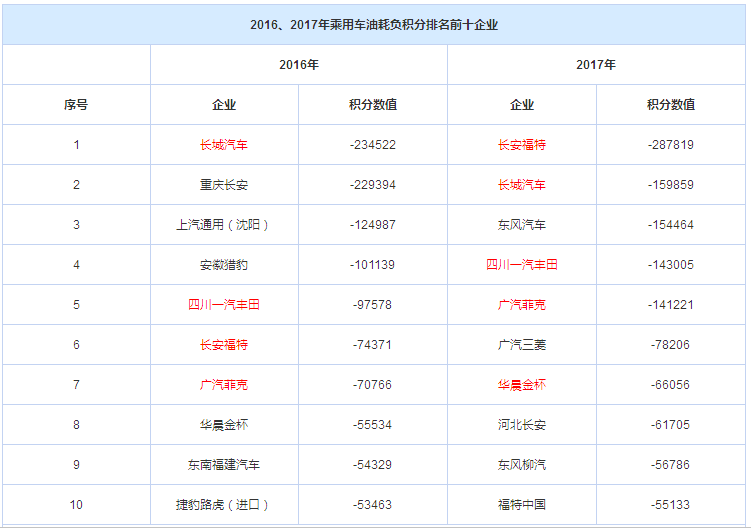Select red '华晨金杯' in the 2017 column
751x528 pixels.
click(522, 385)
